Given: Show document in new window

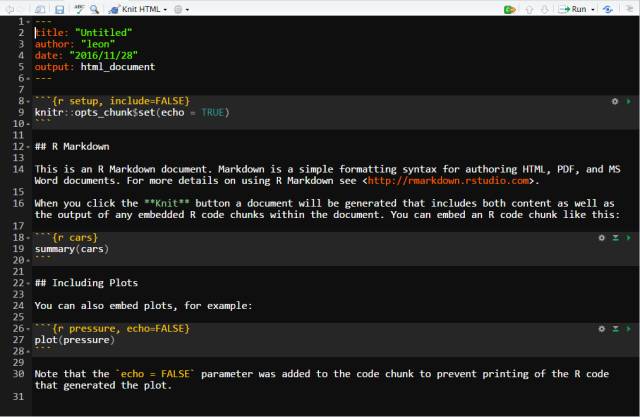Looking at the screenshot, I should click(40, 9).
